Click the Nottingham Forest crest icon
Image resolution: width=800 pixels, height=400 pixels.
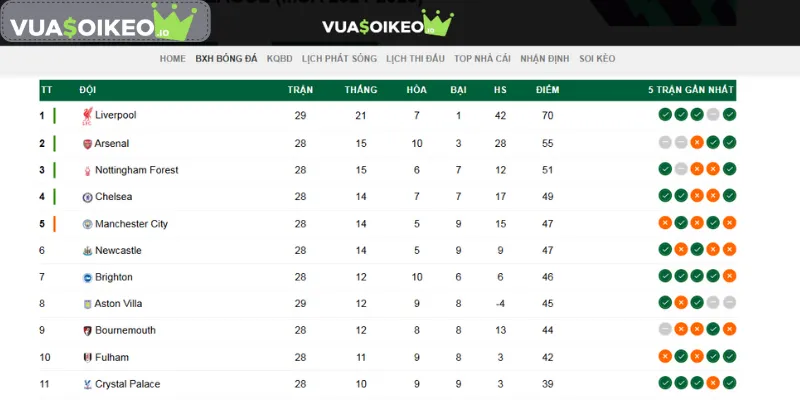click(x=87, y=170)
